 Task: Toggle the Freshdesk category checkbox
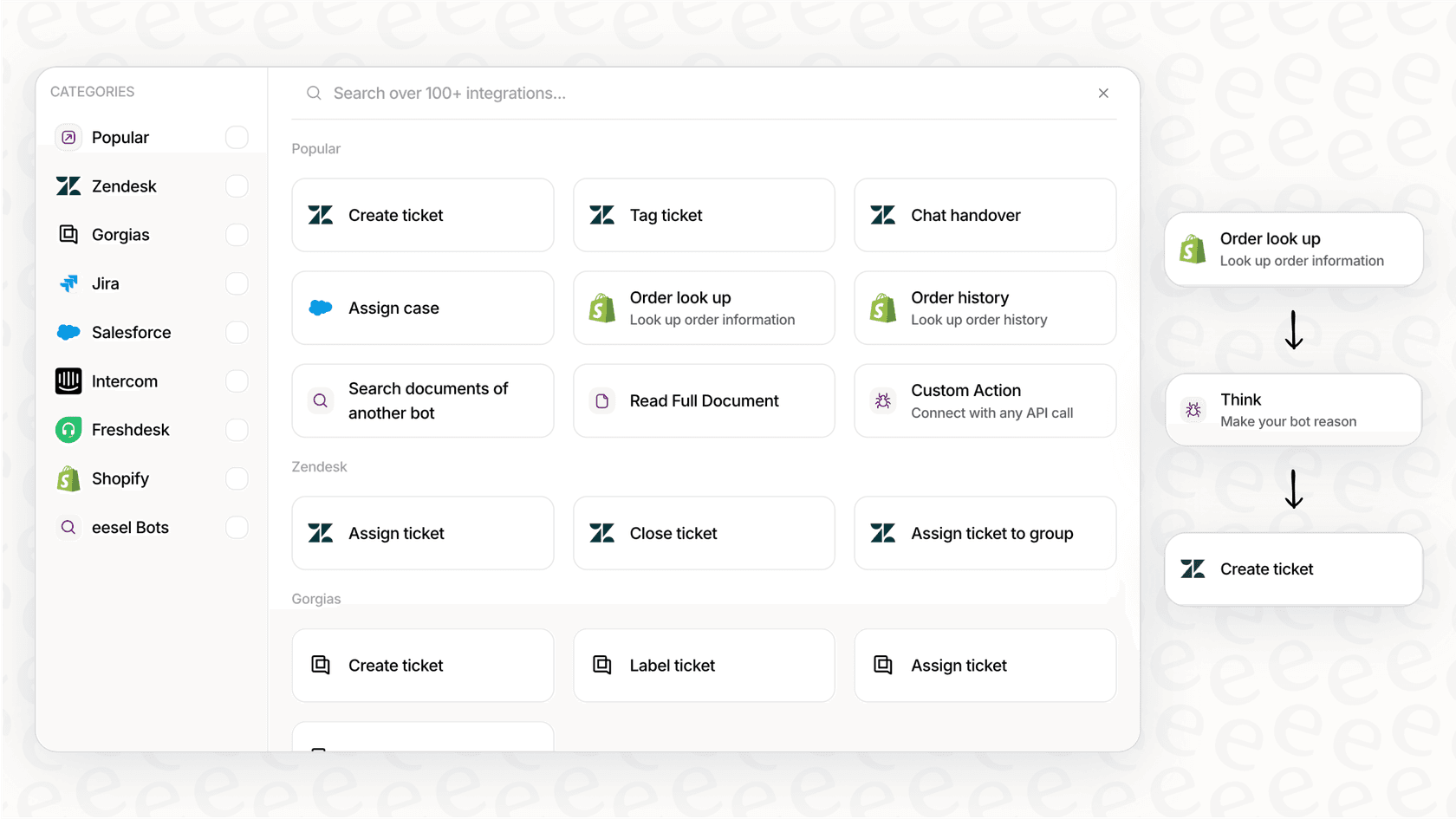pos(237,430)
